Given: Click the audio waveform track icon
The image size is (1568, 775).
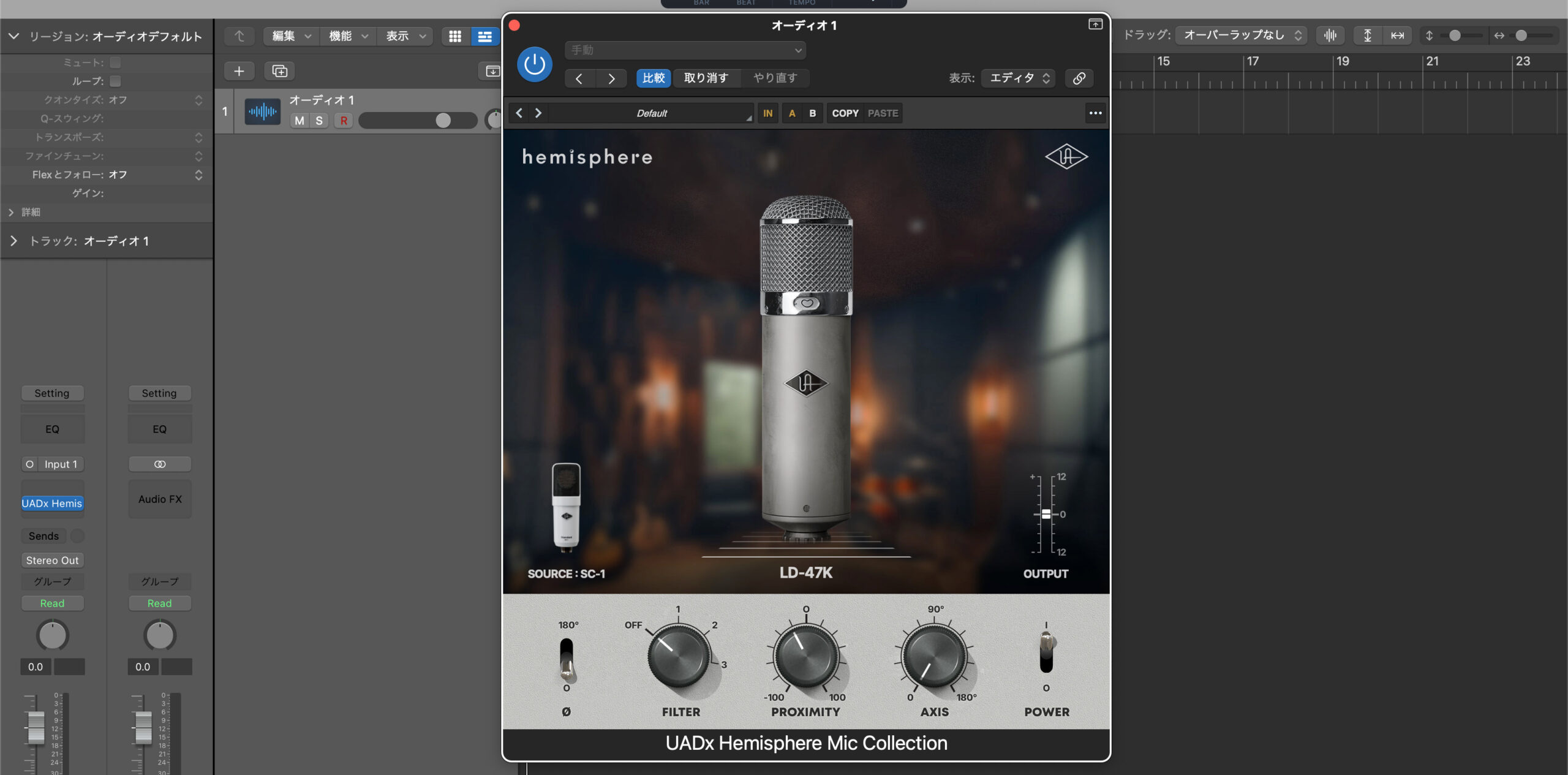Looking at the screenshot, I should tap(263, 112).
